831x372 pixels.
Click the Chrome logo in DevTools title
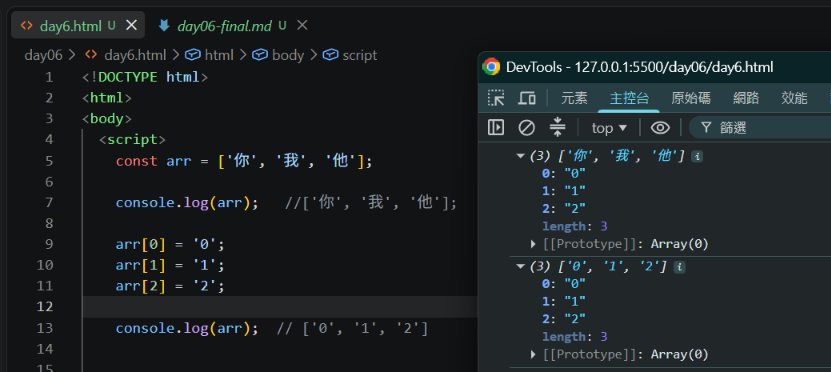coord(491,67)
